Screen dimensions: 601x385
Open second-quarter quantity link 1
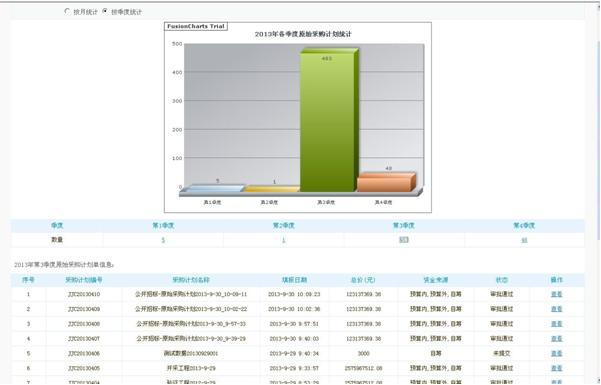pos(284,240)
